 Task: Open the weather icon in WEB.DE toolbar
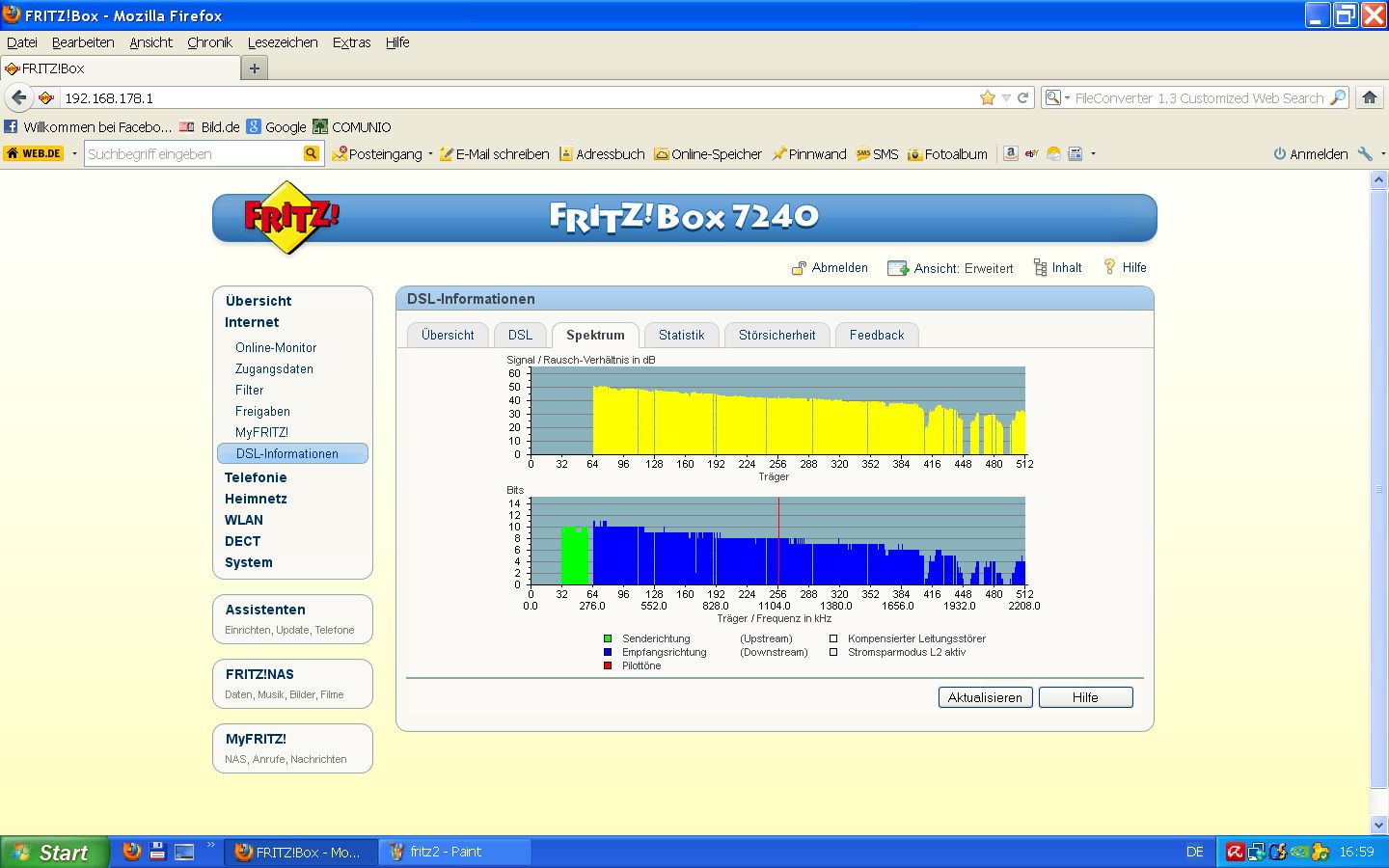[x=1053, y=153]
